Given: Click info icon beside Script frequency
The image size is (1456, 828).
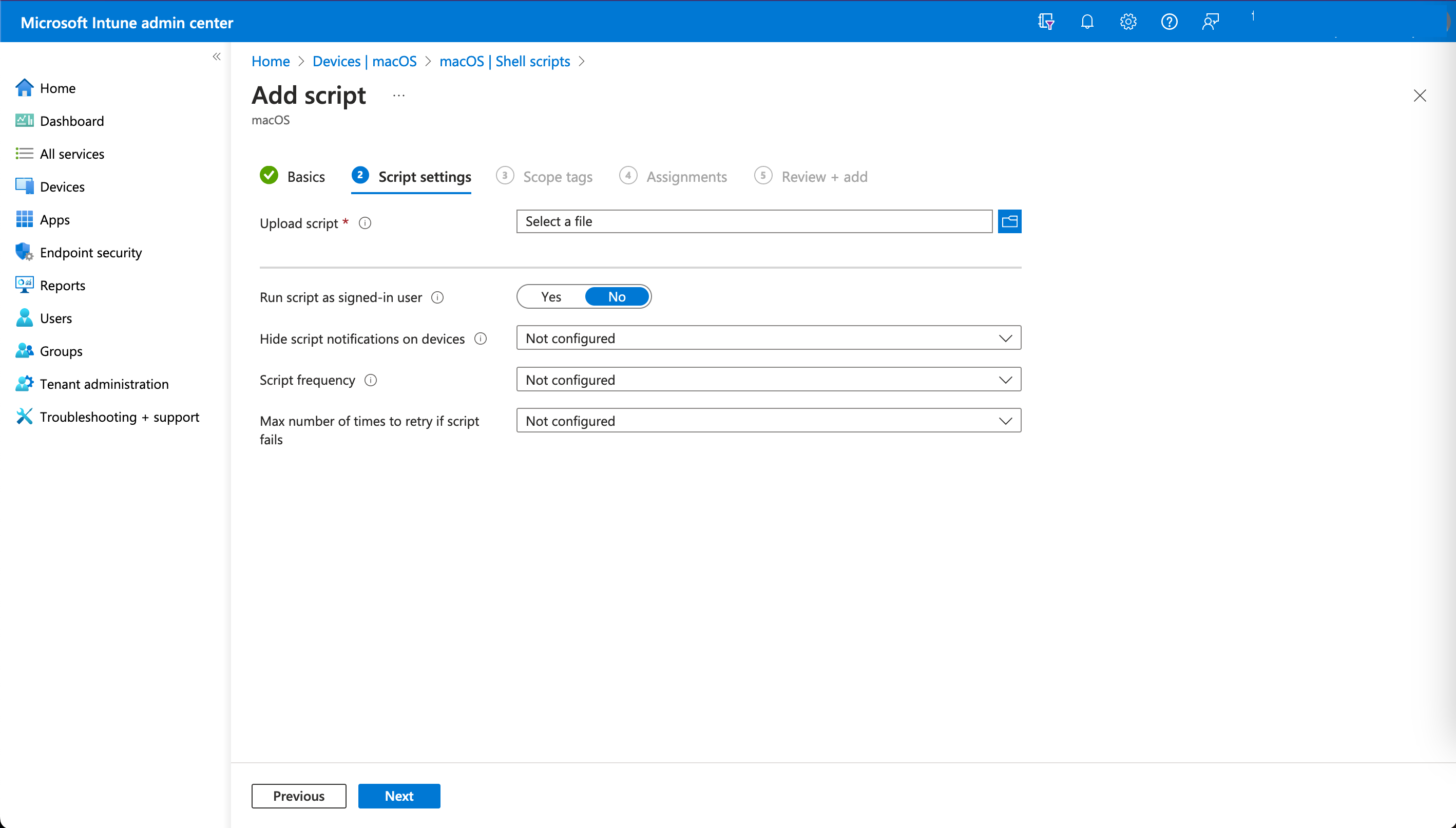Looking at the screenshot, I should click(x=371, y=380).
